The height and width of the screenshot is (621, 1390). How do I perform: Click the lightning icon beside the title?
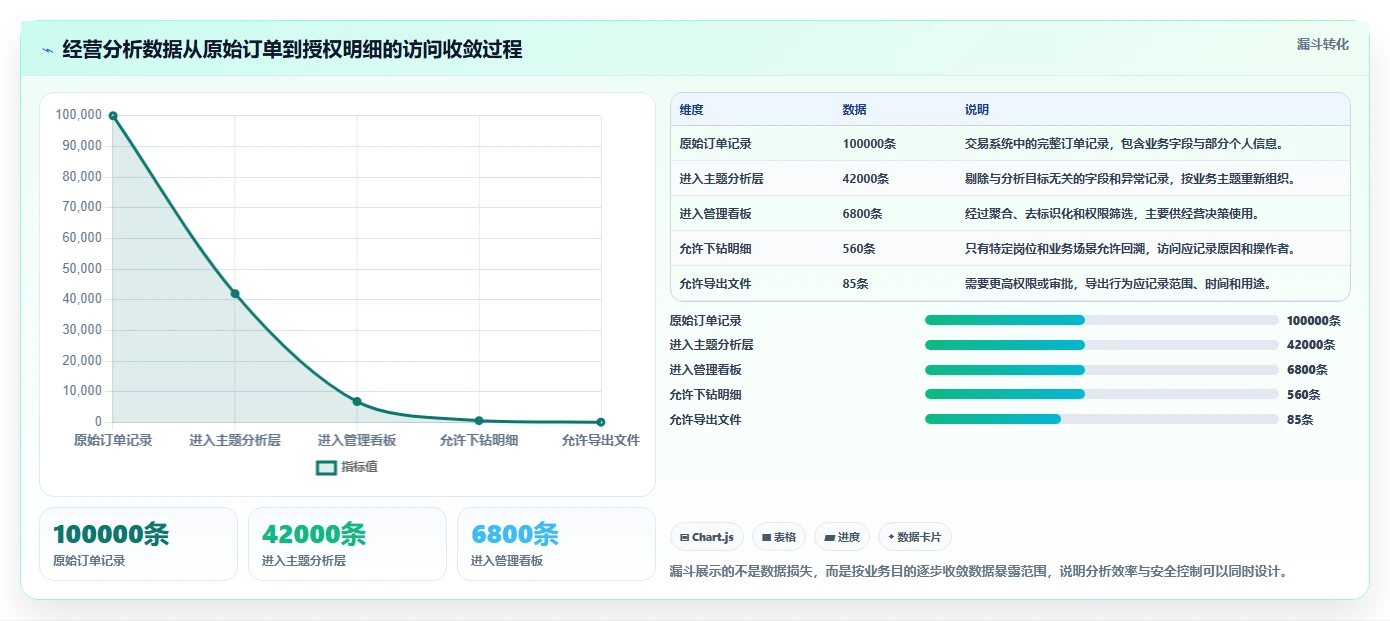click(48, 50)
